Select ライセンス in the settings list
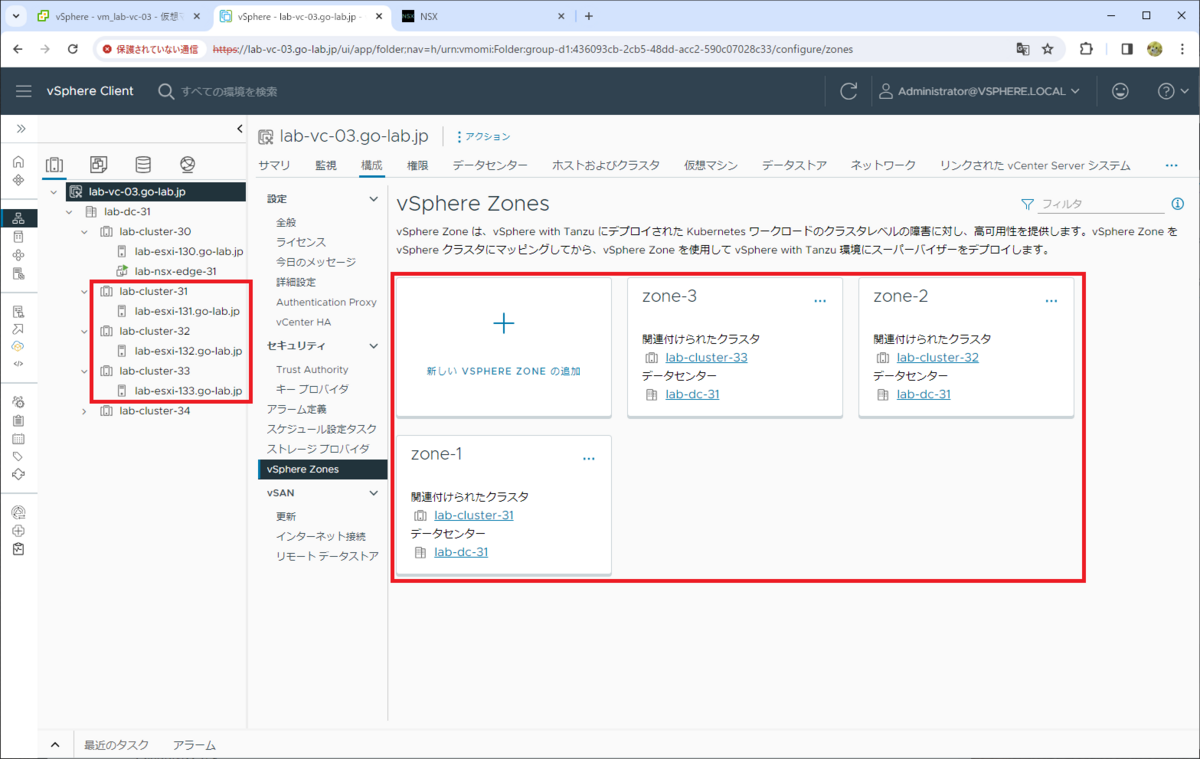Image resolution: width=1200 pixels, height=759 pixels. pos(301,242)
